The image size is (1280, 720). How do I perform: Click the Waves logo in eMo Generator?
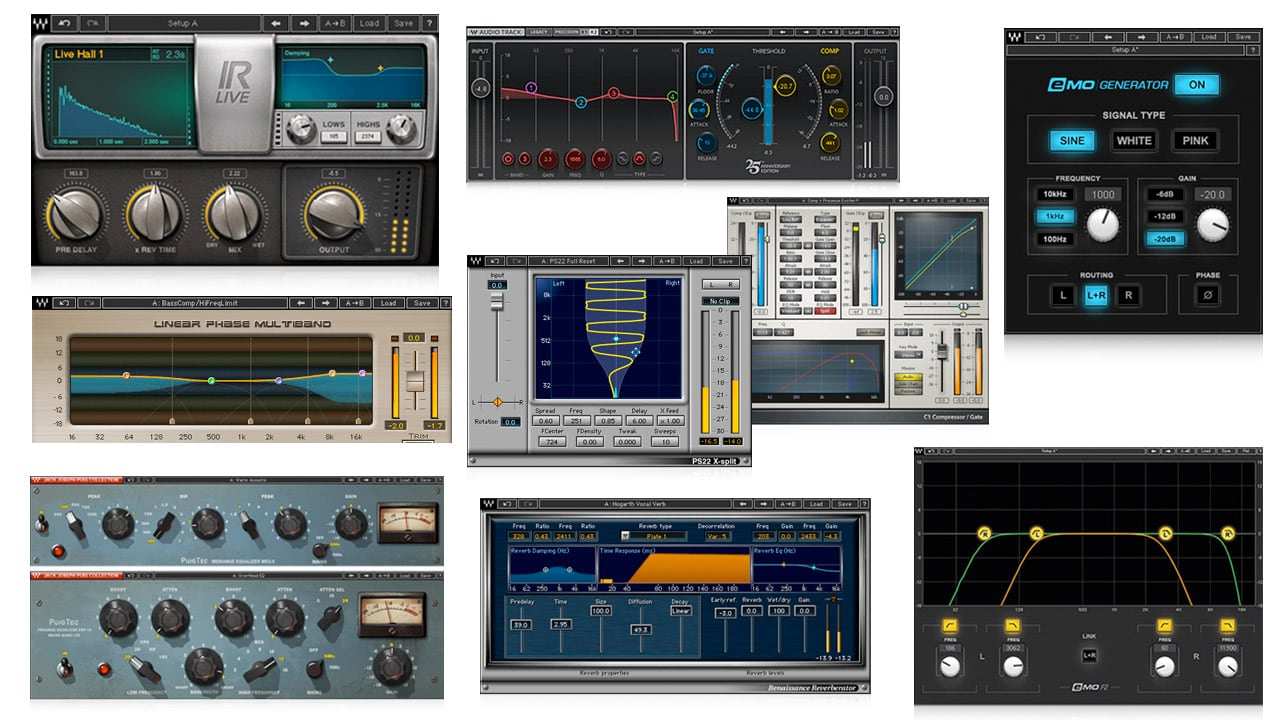pos(1015,36)
